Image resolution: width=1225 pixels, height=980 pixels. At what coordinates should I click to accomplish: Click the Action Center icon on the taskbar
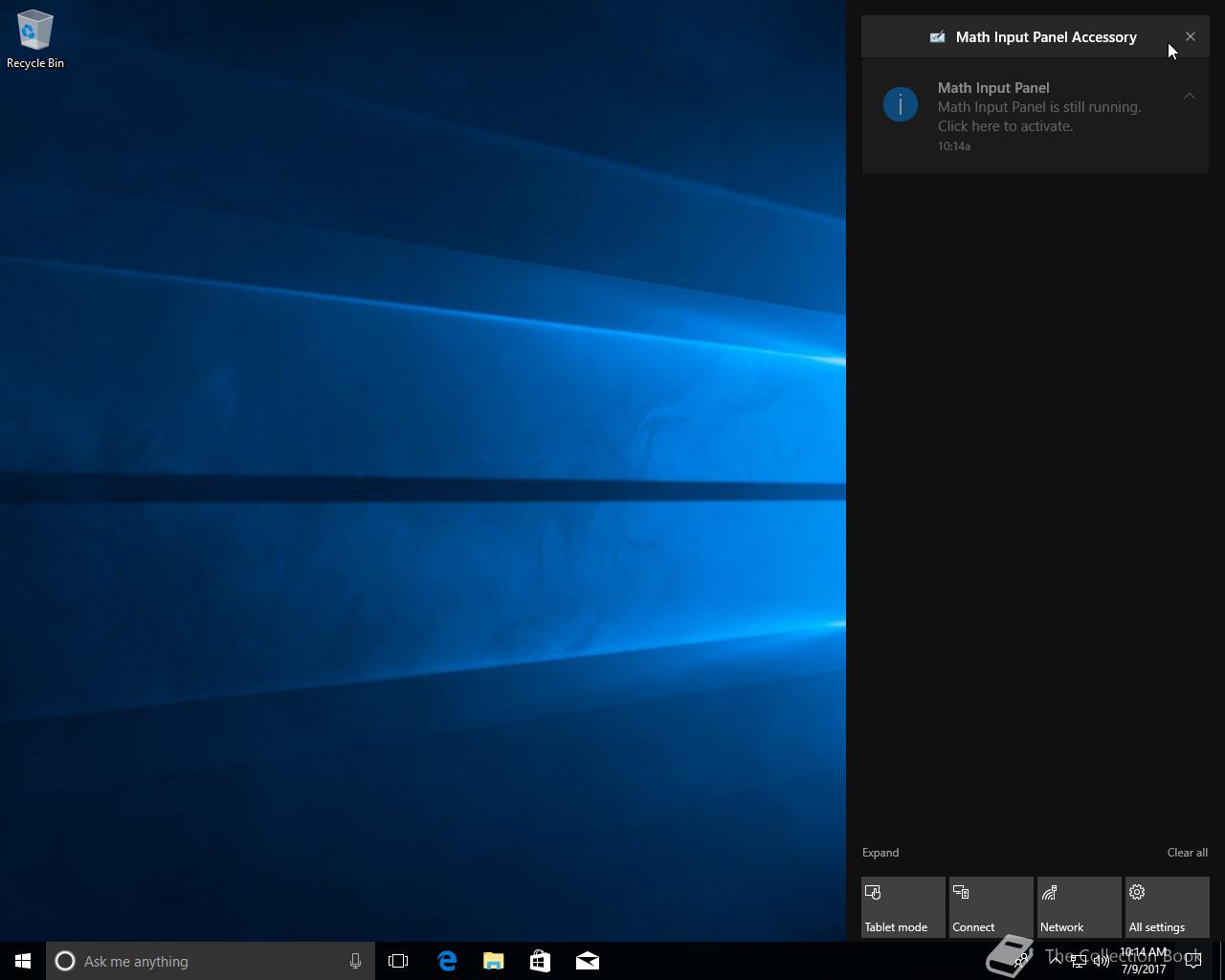[1193, 961]
